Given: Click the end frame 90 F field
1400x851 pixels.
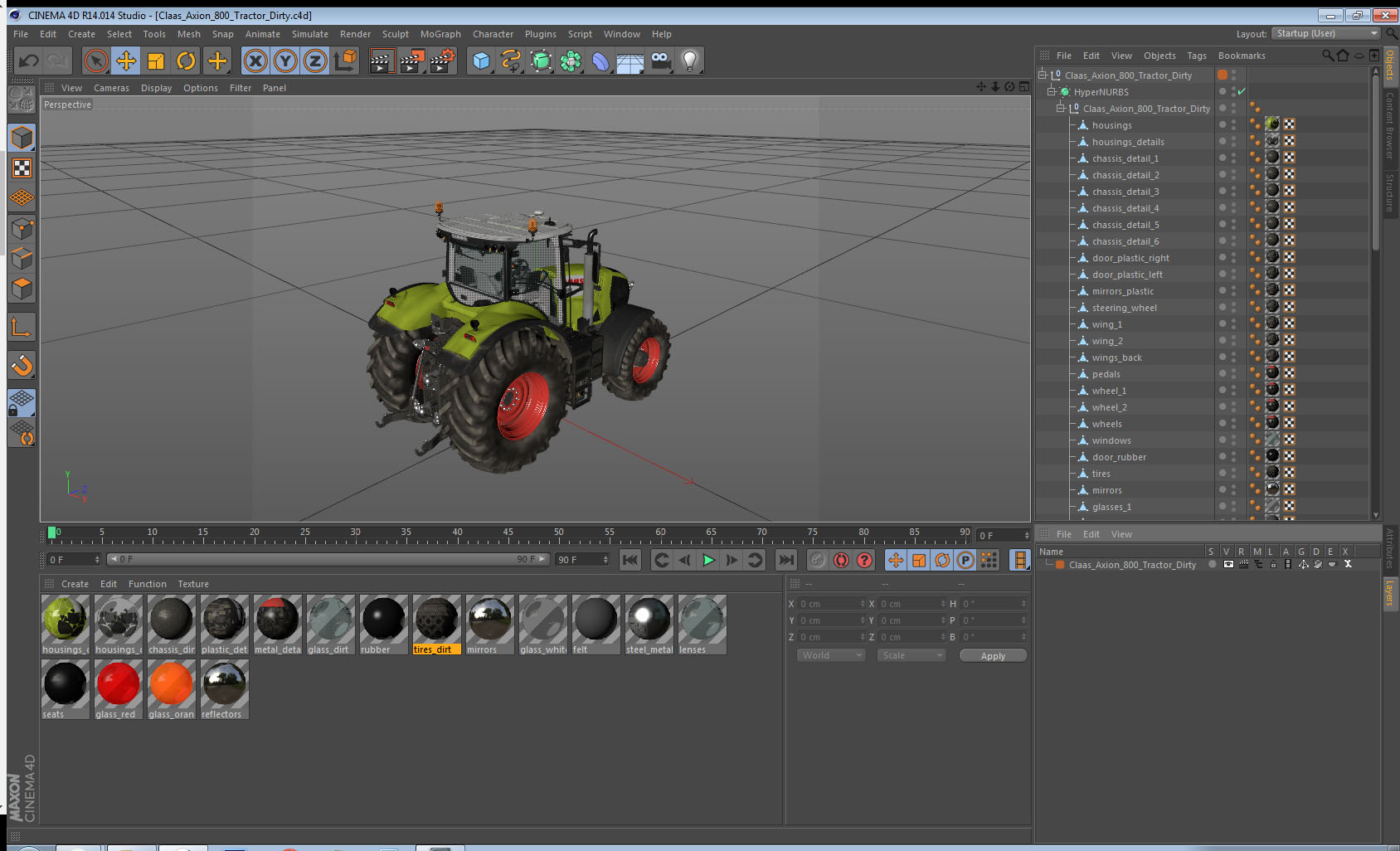Looking at the screenshot, I should click(582, 560).
